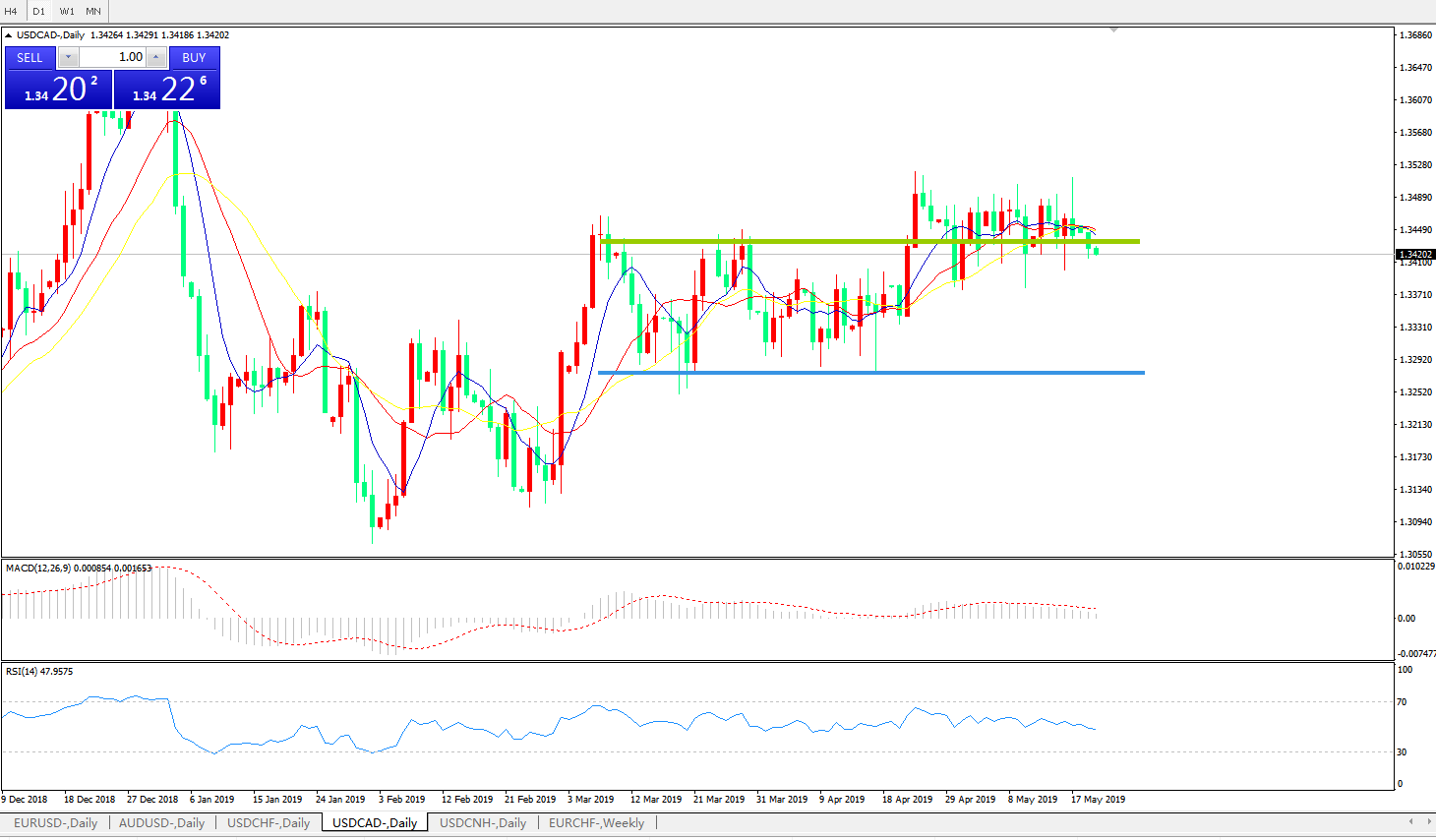The width and height of the screenshot is (1436, 840).
Task: Collapse one-click trading panel via title triangle
Action: coord(9,35)
